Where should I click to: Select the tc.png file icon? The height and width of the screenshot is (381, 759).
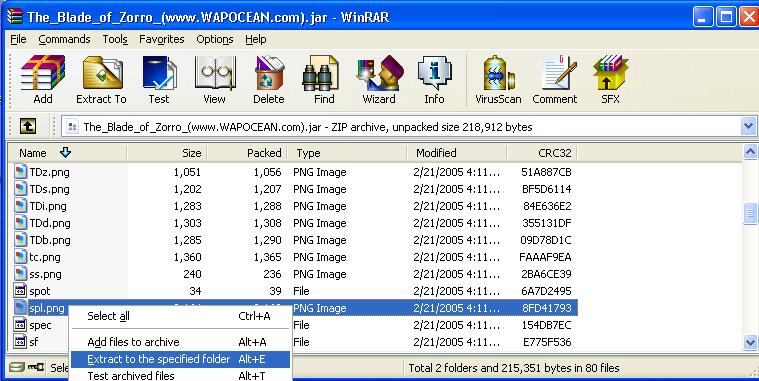coord(20,257)
